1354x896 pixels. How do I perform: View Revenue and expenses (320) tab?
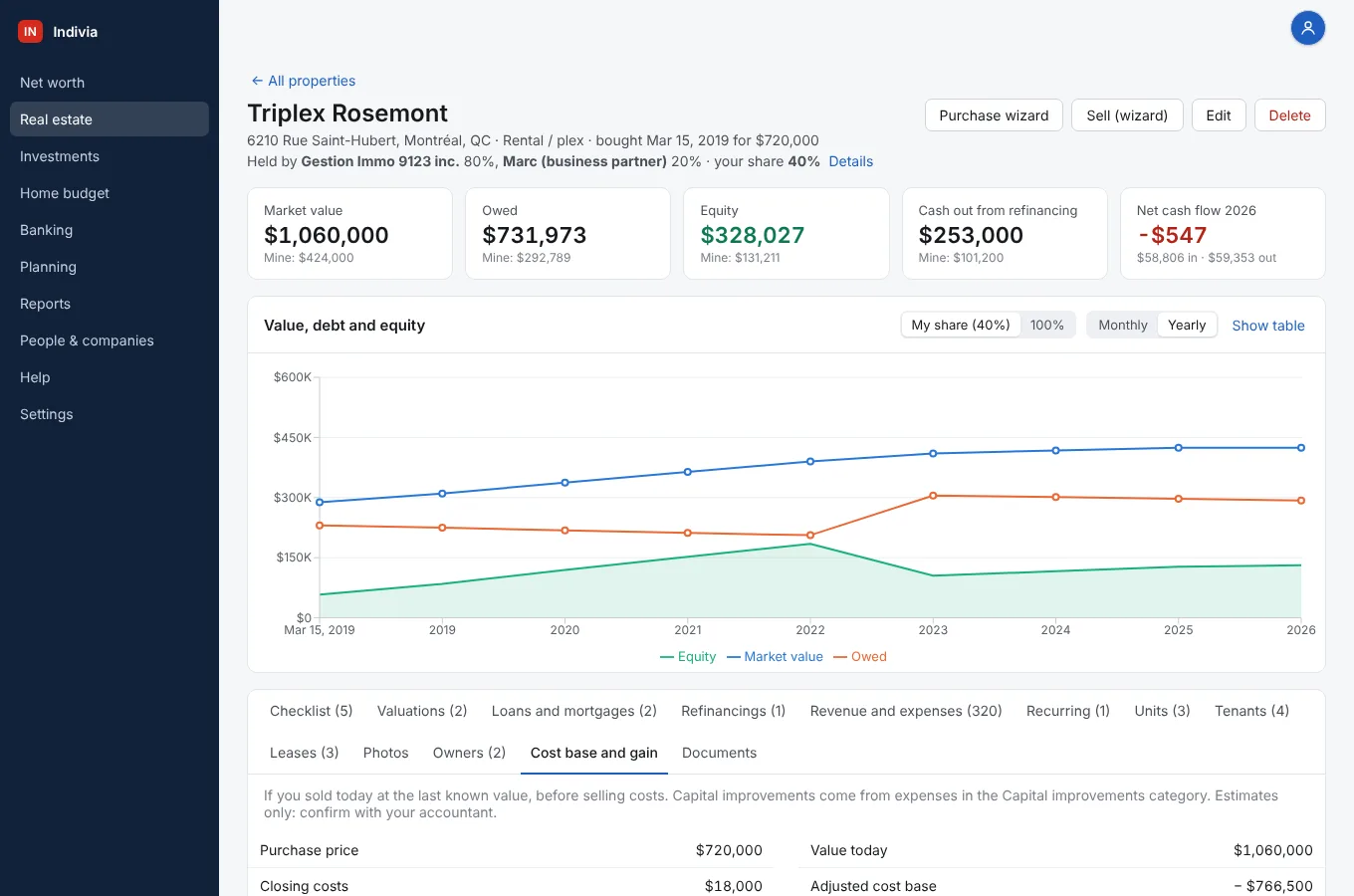[x=906, y=711]
